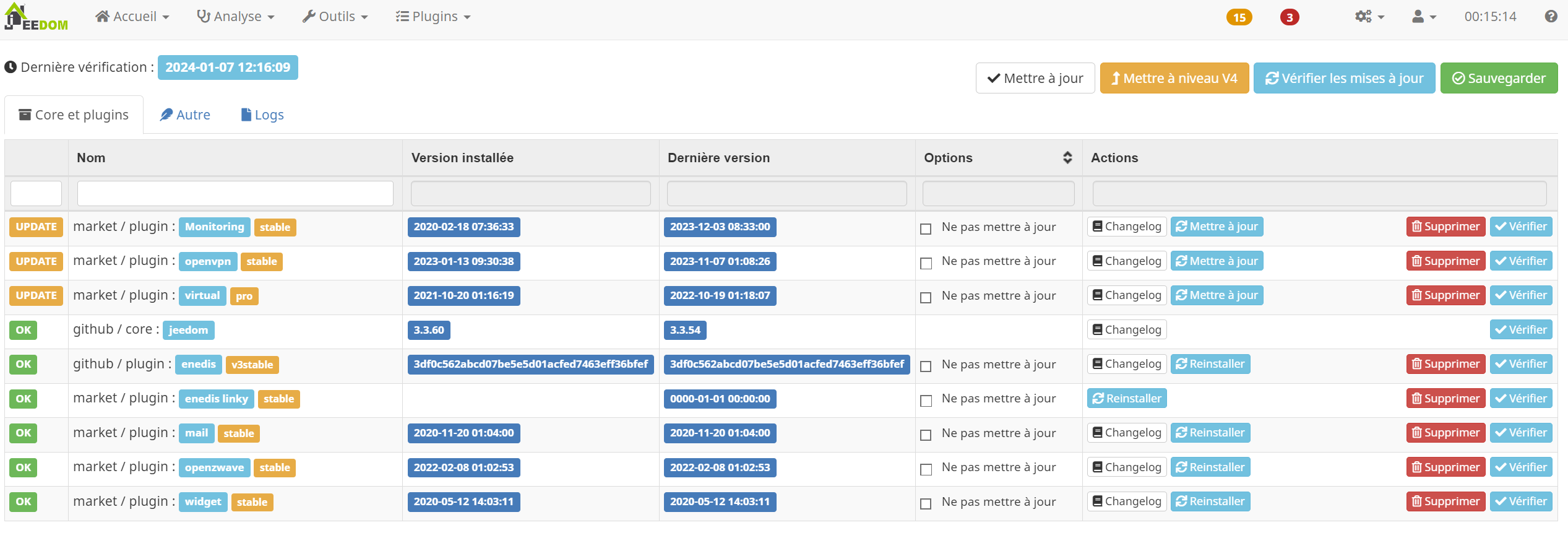Click the Nom column header

(x=91, y=158)
